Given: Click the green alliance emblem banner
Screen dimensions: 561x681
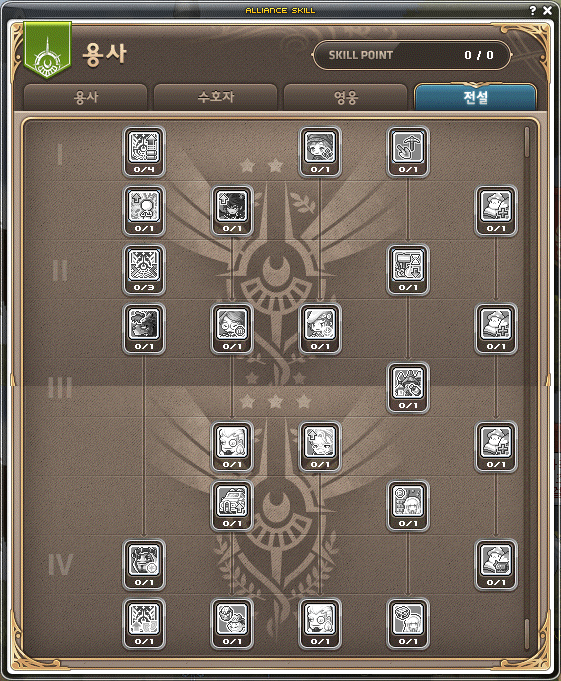Looking at the screenshot, I should click(x=47, y=50).
